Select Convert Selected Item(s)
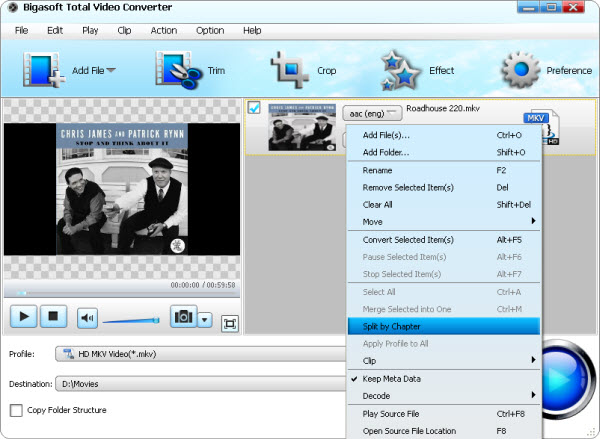600x439 pixels. click(443, 240)
